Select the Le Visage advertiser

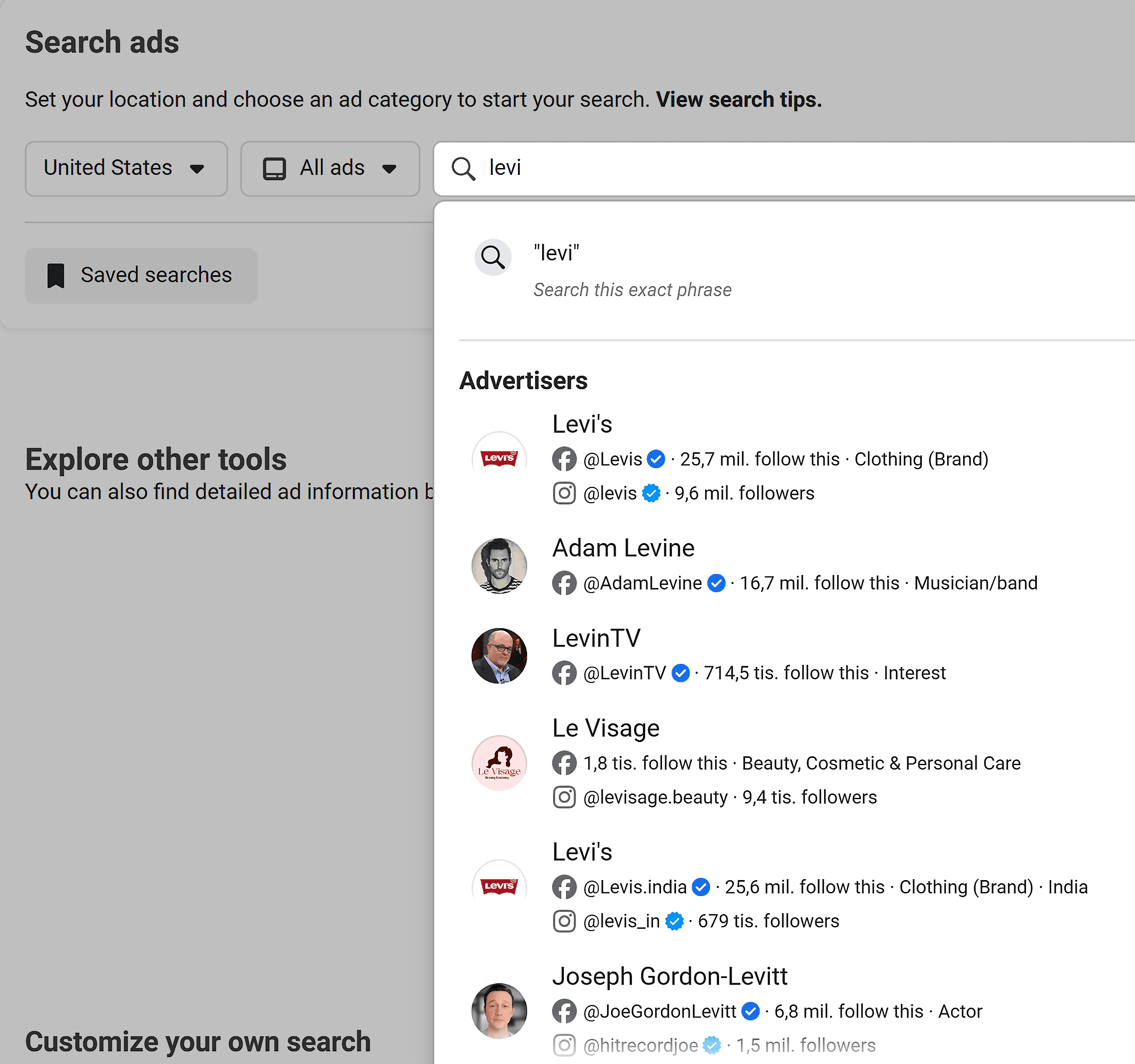(x=796, y=763)
